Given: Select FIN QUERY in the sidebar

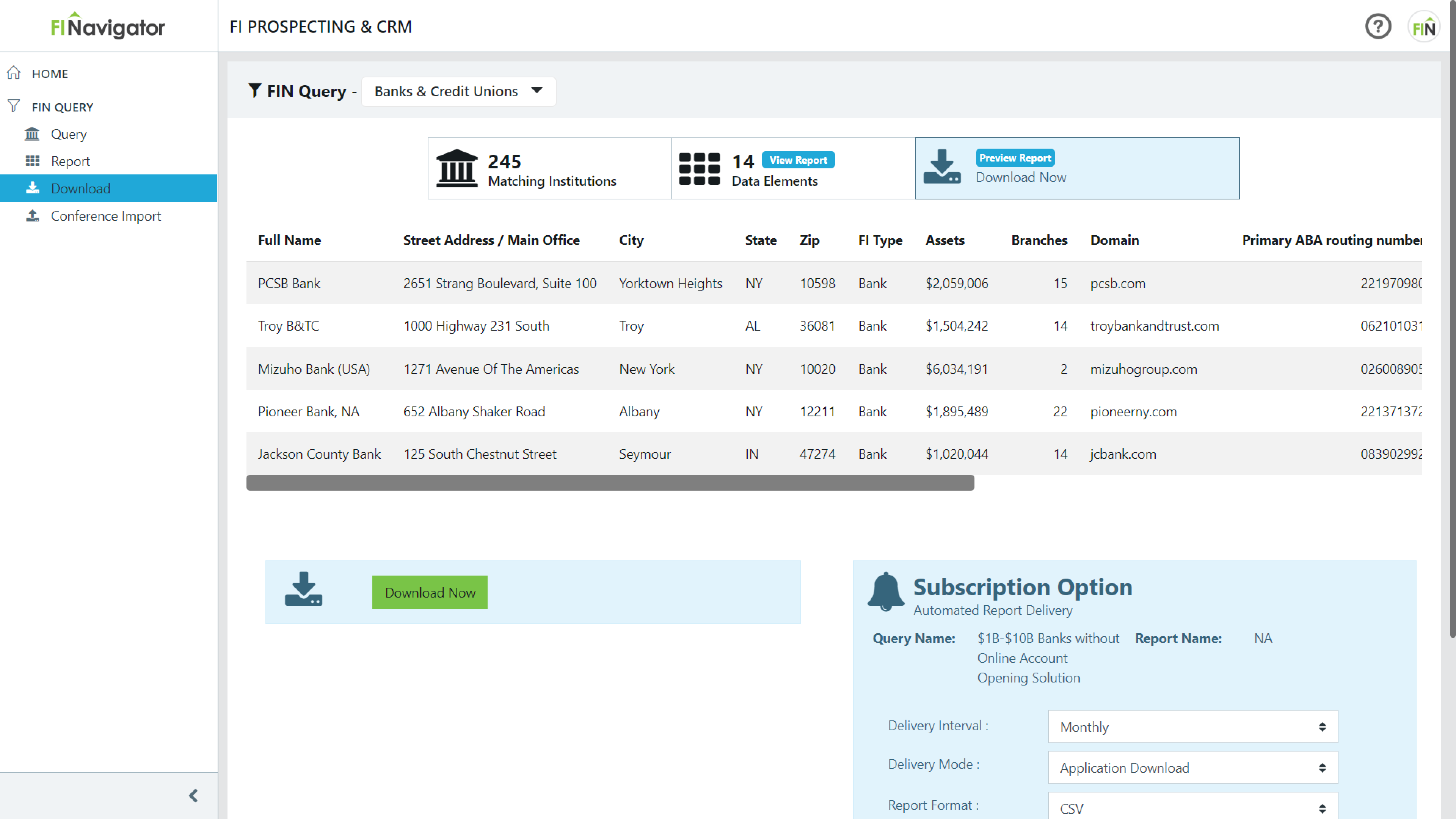Looking at the screenshot, I should [x=63, y=107].
